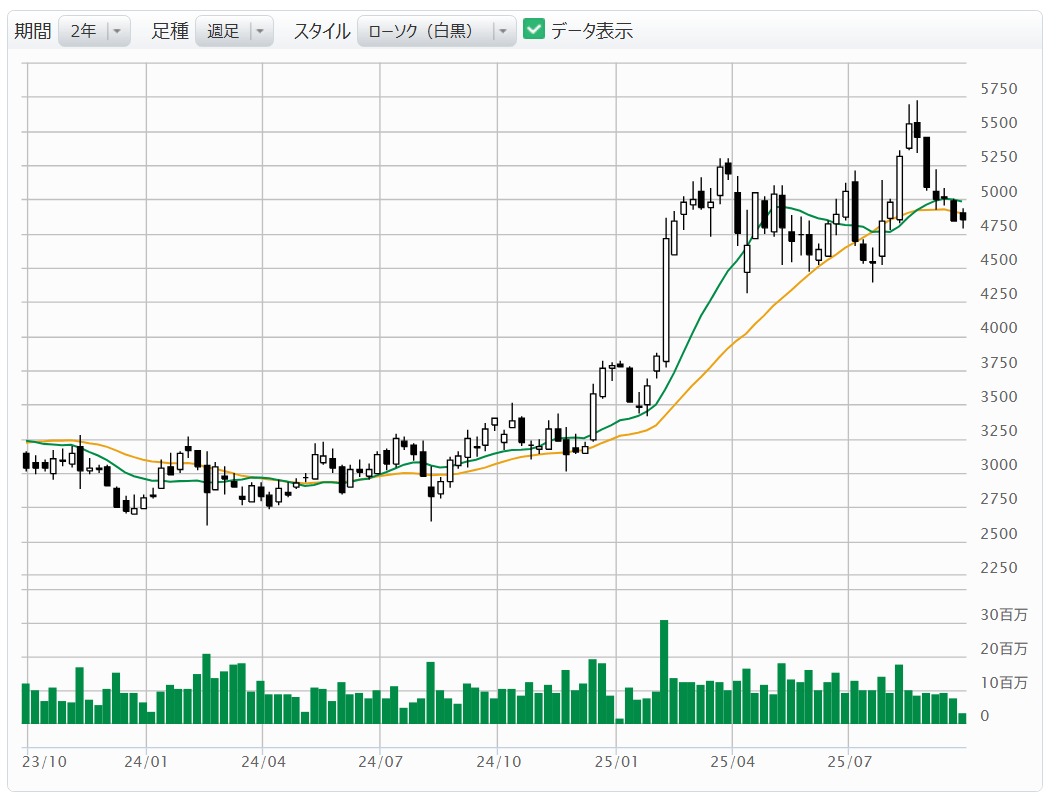The height and width of the screenshot is (798, 1045).
Task: Click the スタイル label text
Action: coord(320,31)
